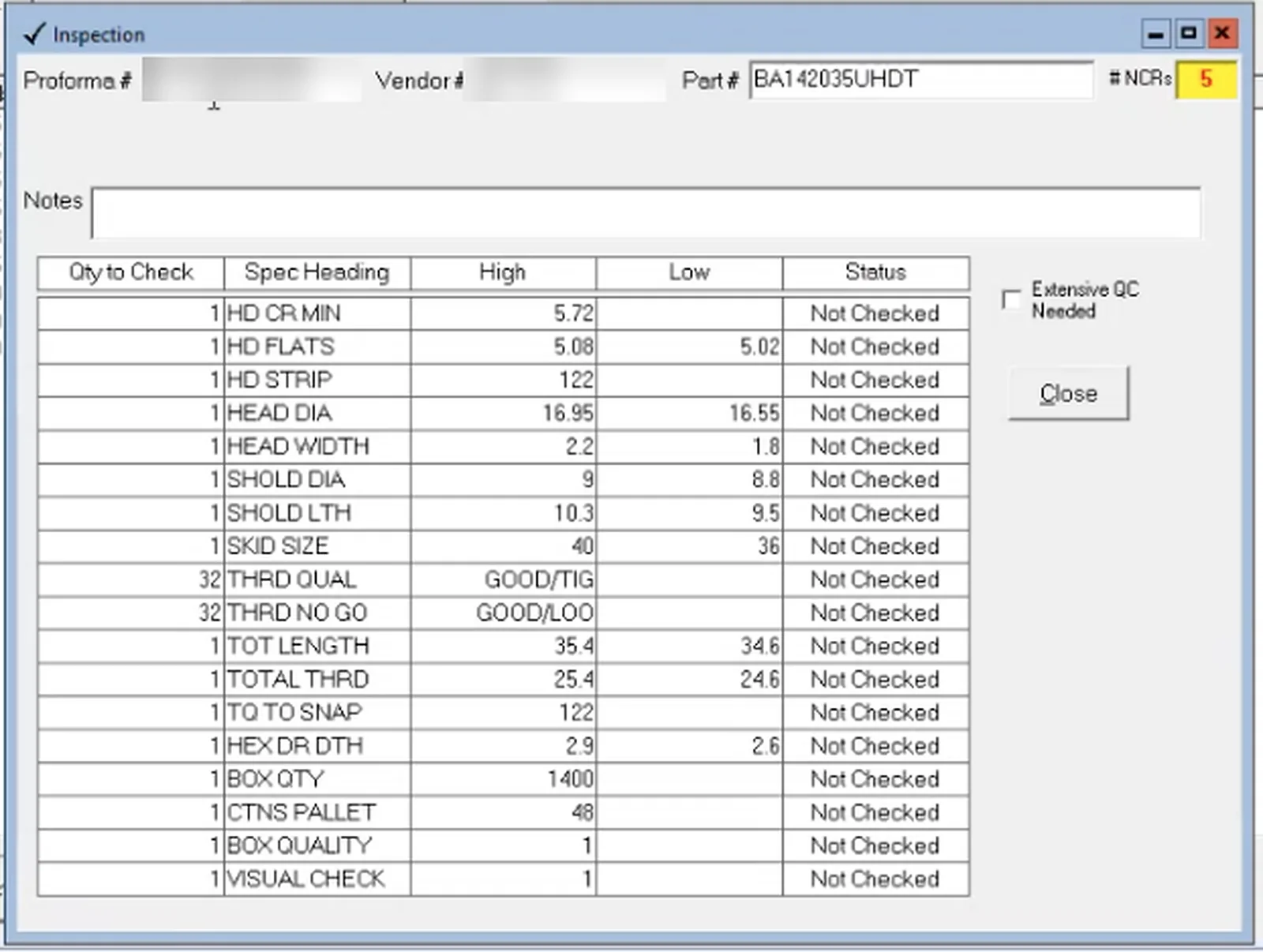Screen dimensions: 1263x952
Task: Click the Part # field BA142035UHDT
Action: pos(921,80)
